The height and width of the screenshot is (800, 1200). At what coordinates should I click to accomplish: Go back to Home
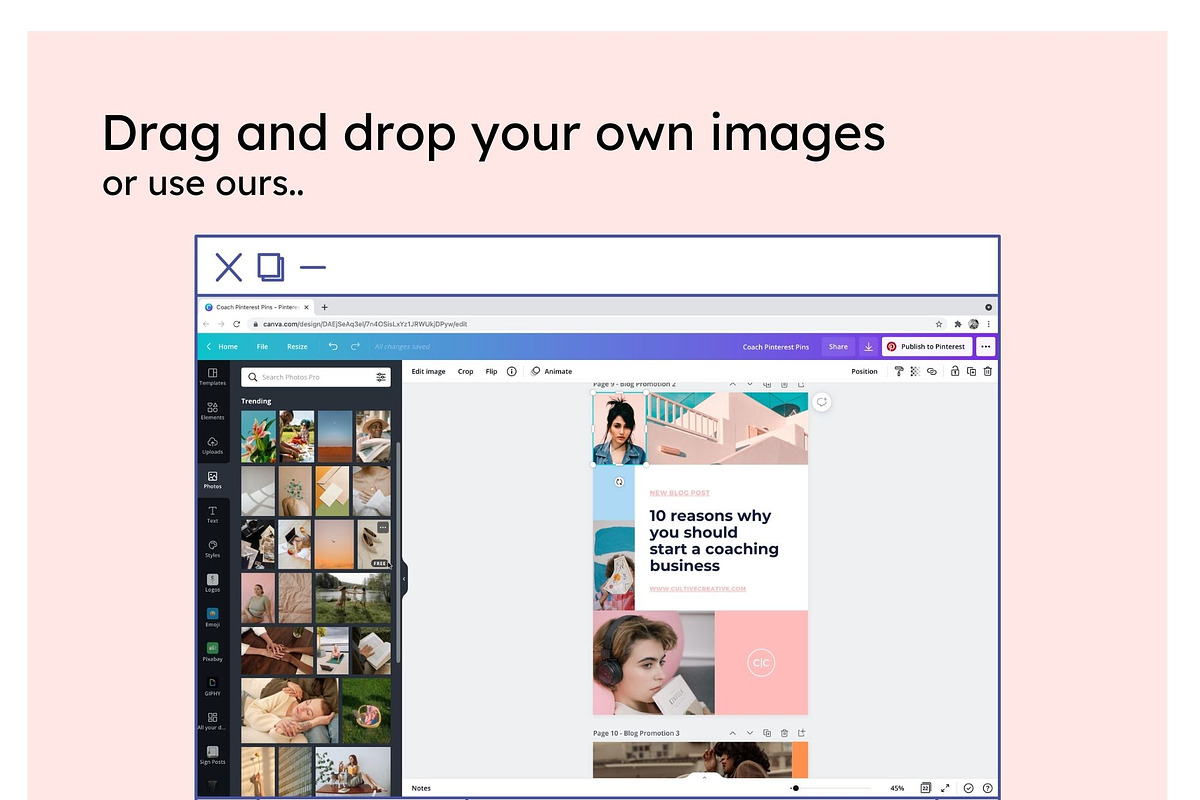[x=223, y=347]
